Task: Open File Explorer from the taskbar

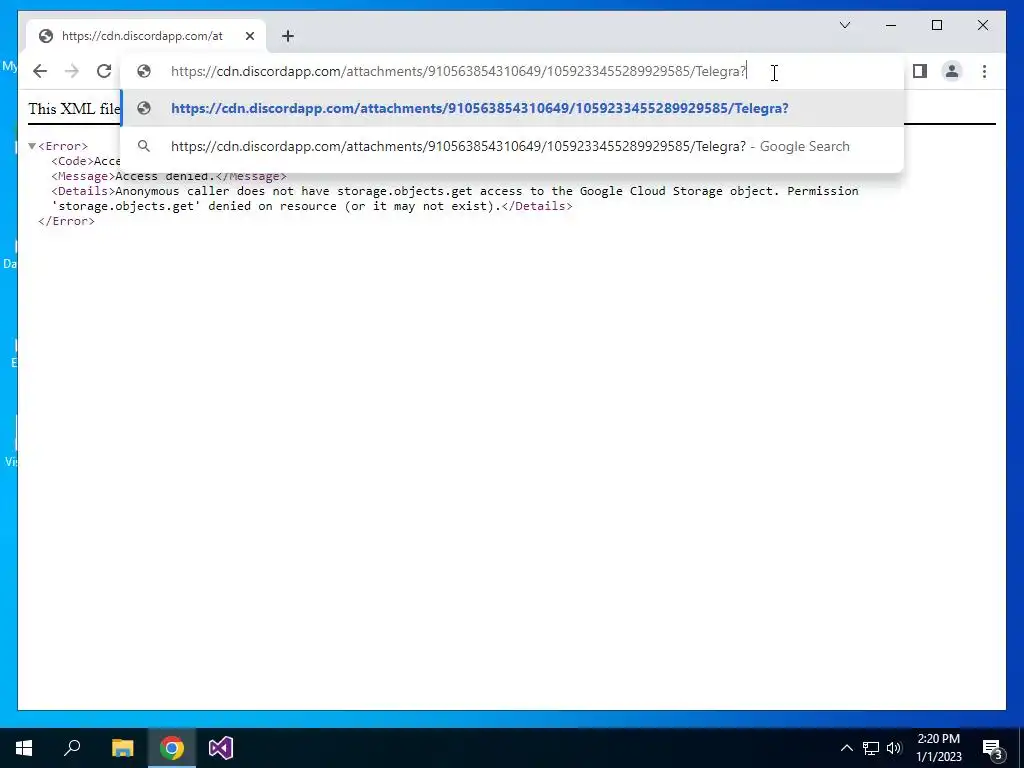Action: (122, 748)
